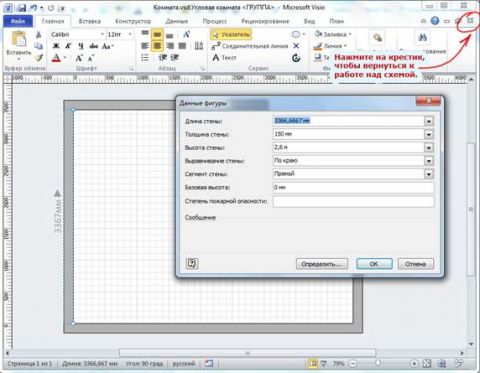Open the Файл tab
The height and width of the screenshot is (373, 480).
coord(18,21)
